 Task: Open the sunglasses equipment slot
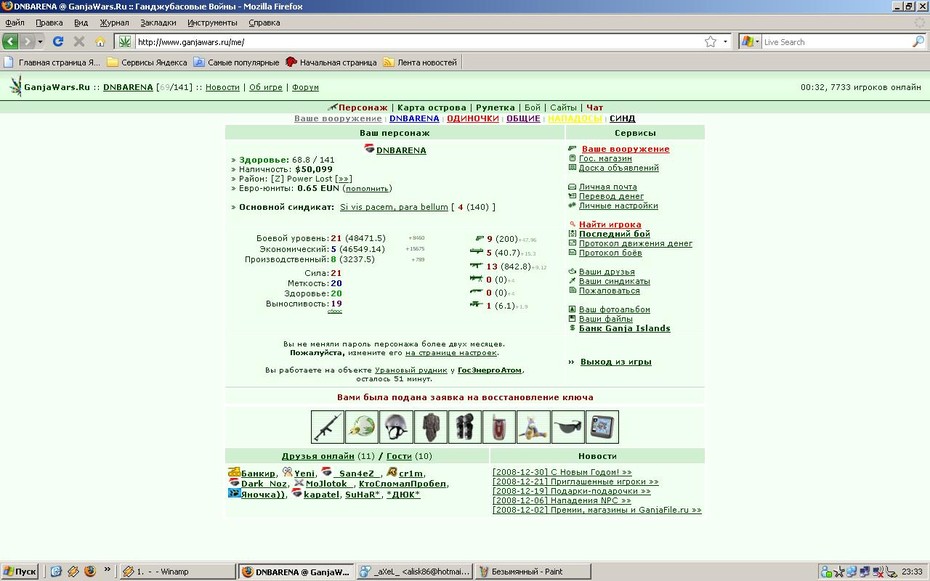pyautogui.click(x=568, y=427)
